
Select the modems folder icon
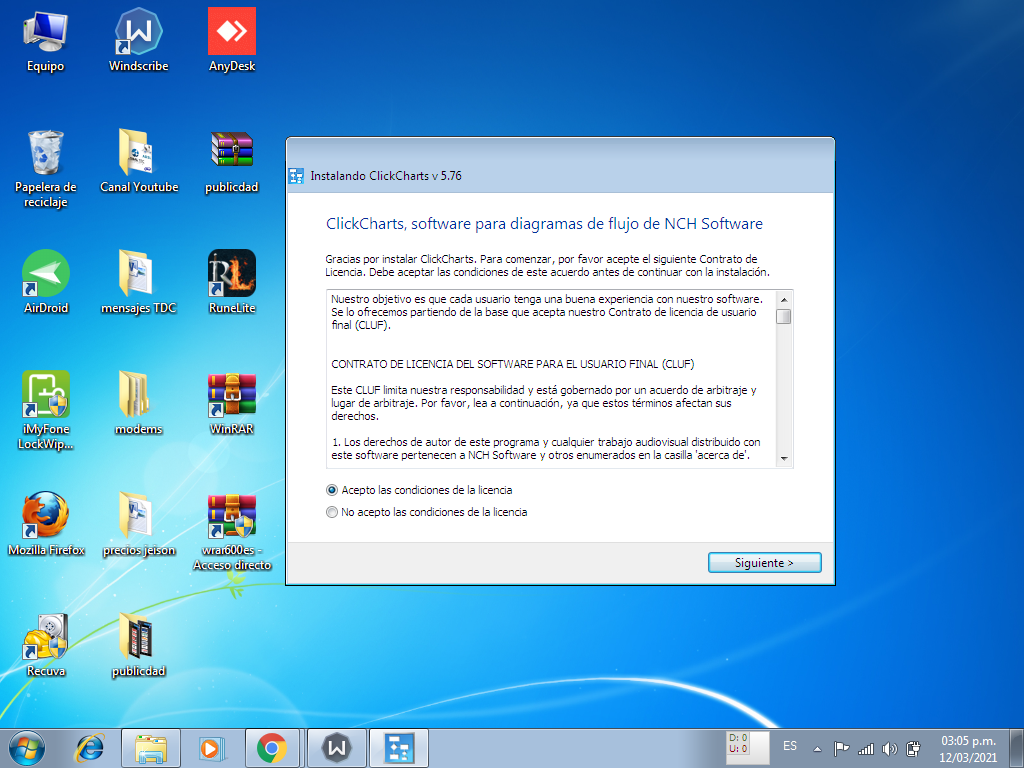[138, 403]
